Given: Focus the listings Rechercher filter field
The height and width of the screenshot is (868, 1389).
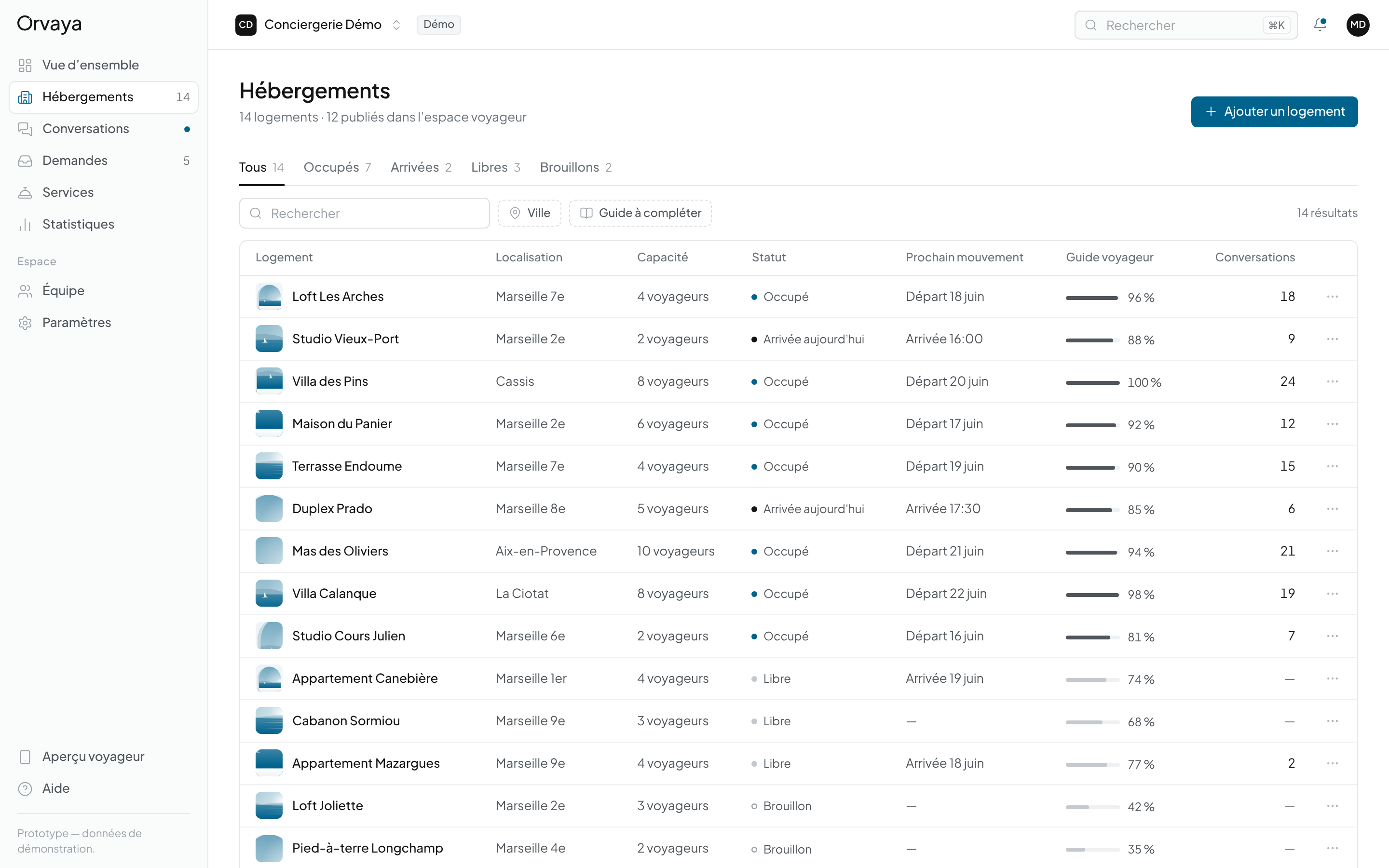Looking at the screenshot, I should 365,214.
